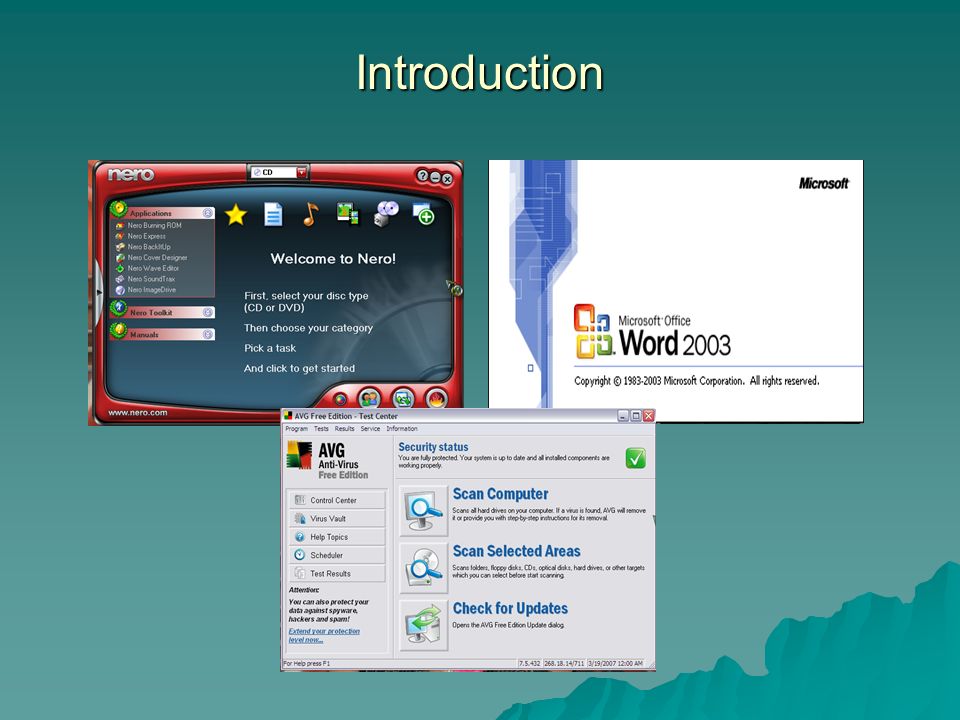Expand the Nero Manuals section
This screenshot has width=960, height=720.
[x=208, y=334]
